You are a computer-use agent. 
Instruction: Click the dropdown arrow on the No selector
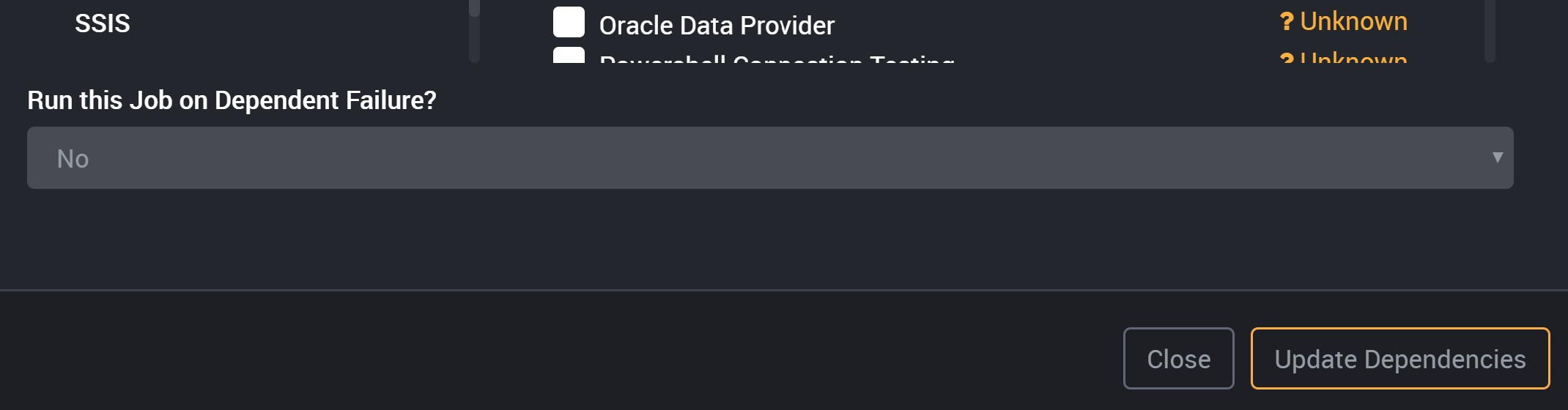(x=1498, y=157)
